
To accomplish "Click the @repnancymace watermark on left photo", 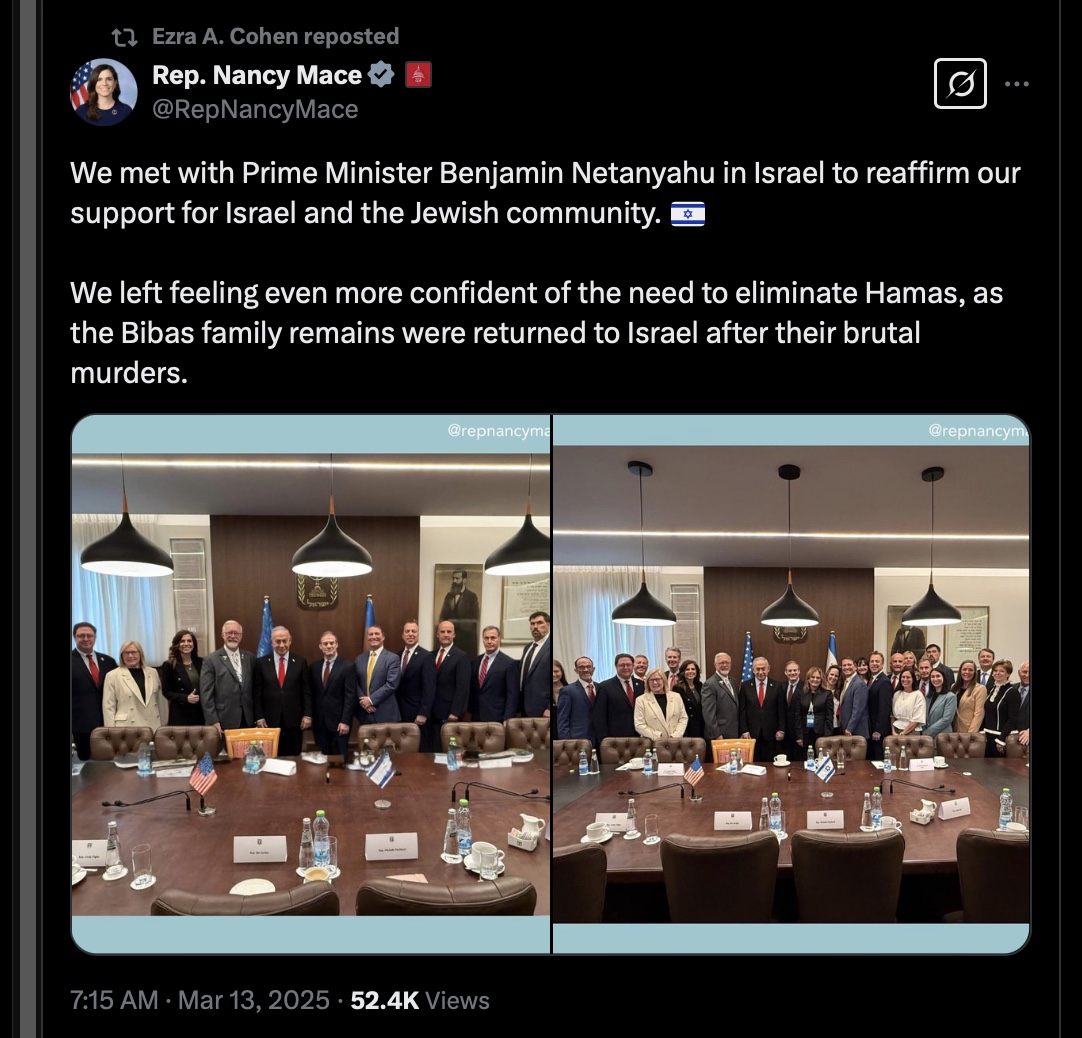I will 498,431.
